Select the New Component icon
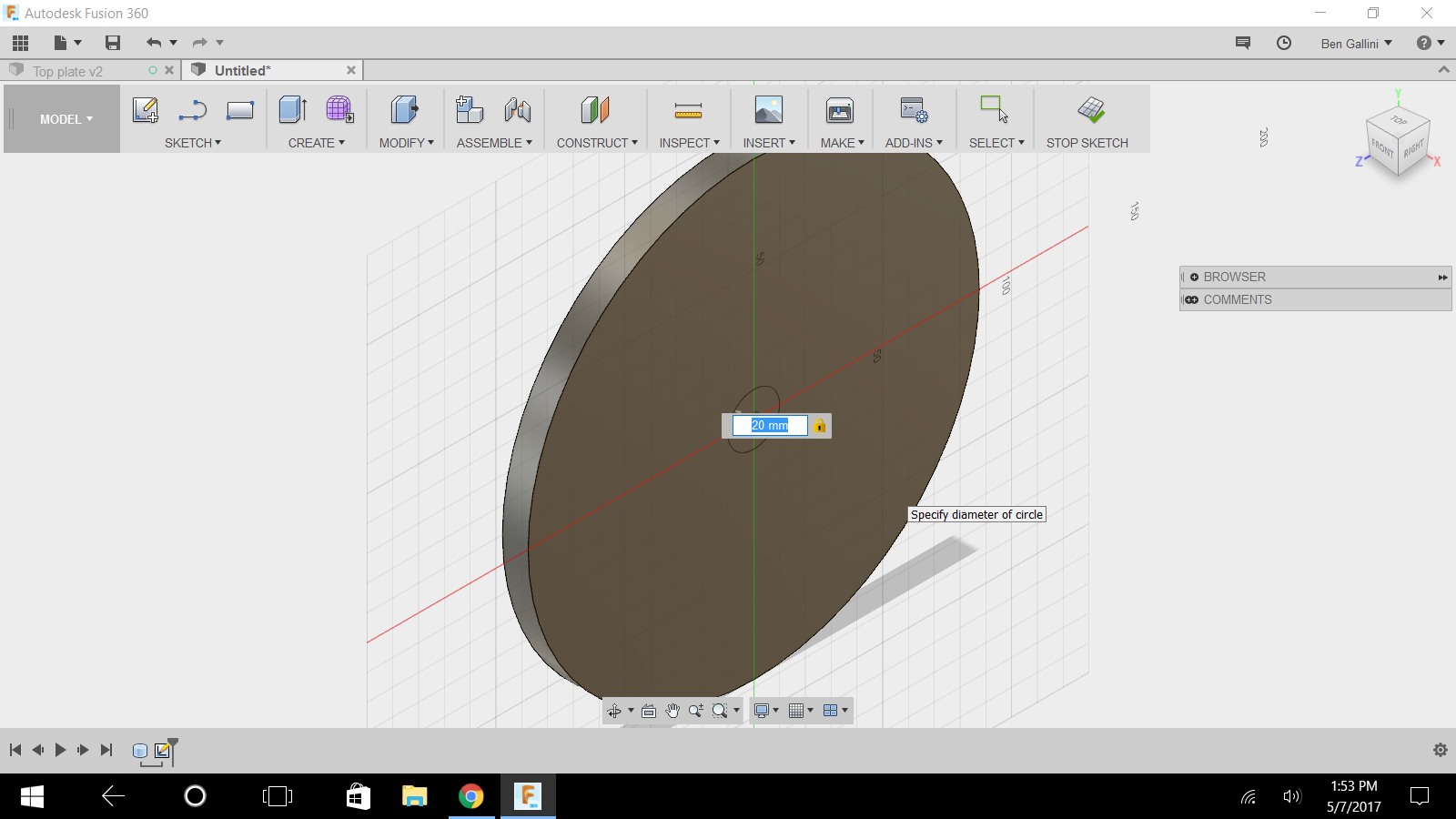 tap(470, 110)
